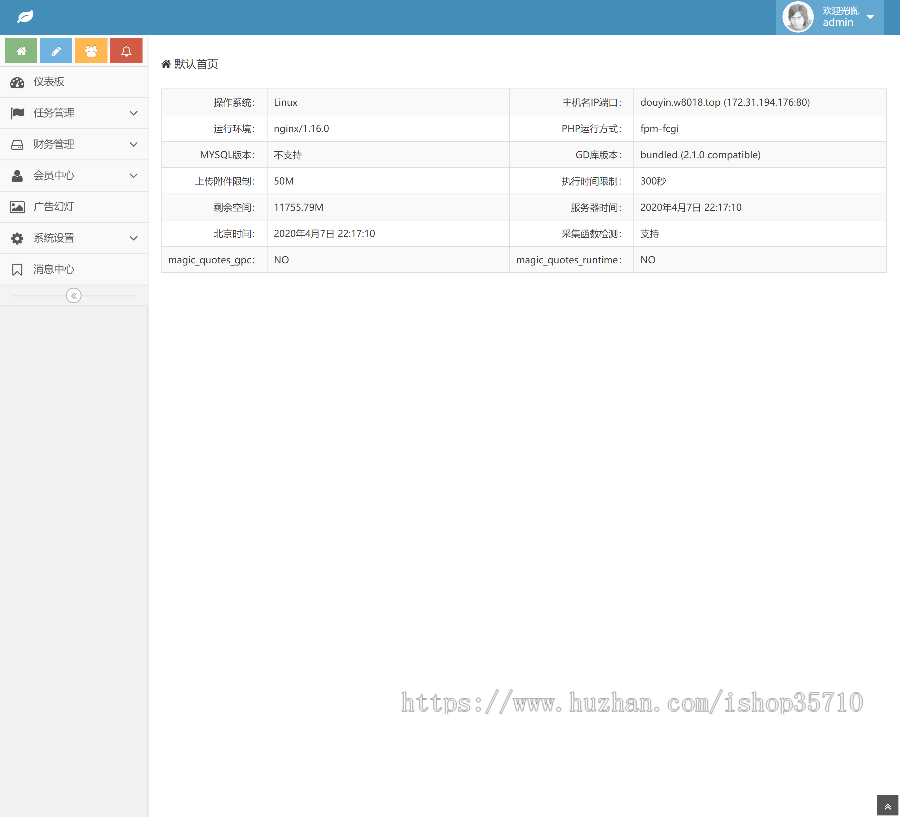Click the 300秒 execution limit value
The width and height of the screenshot is (900, 817).
653,181
